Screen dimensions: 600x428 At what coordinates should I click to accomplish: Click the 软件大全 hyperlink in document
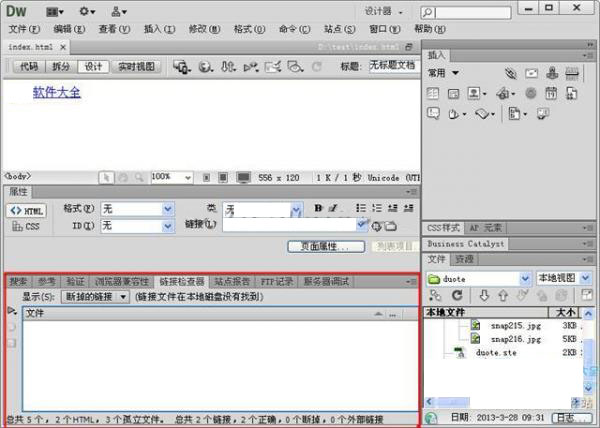click(x=56, y=92)
